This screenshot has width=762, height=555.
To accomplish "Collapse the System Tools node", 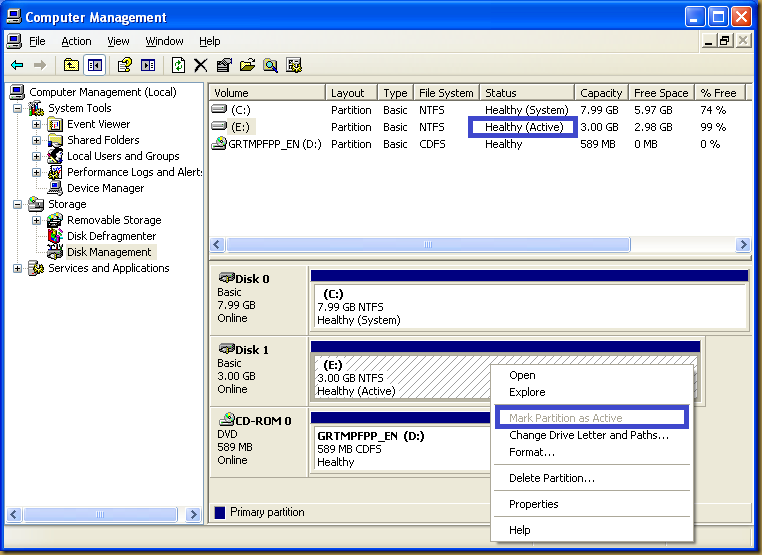I will [x=18, y=109].
